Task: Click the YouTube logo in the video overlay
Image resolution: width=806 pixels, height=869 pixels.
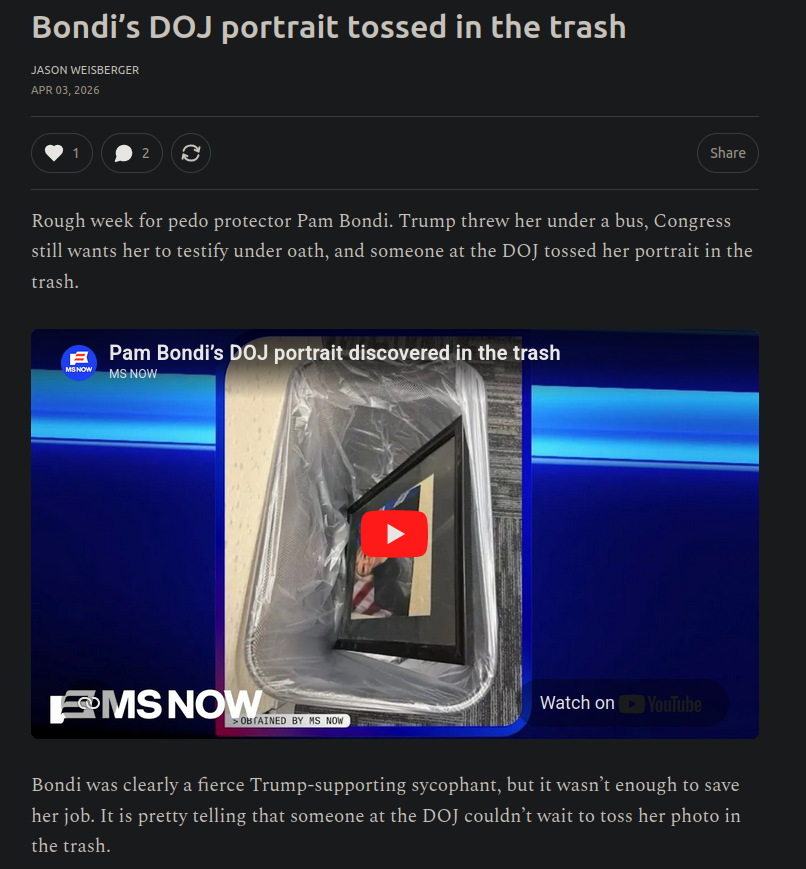Action: click(660, 704)
